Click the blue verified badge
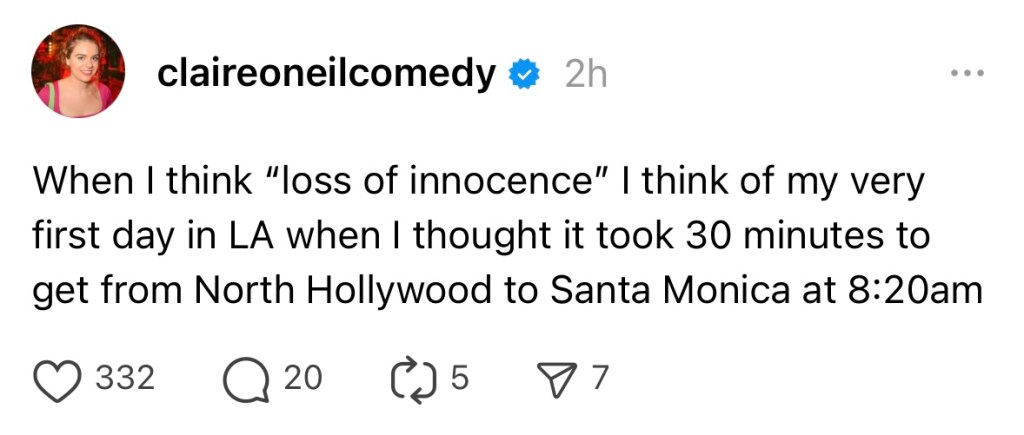The height and width of the screenshot is (435, 1024). (525, 74)
